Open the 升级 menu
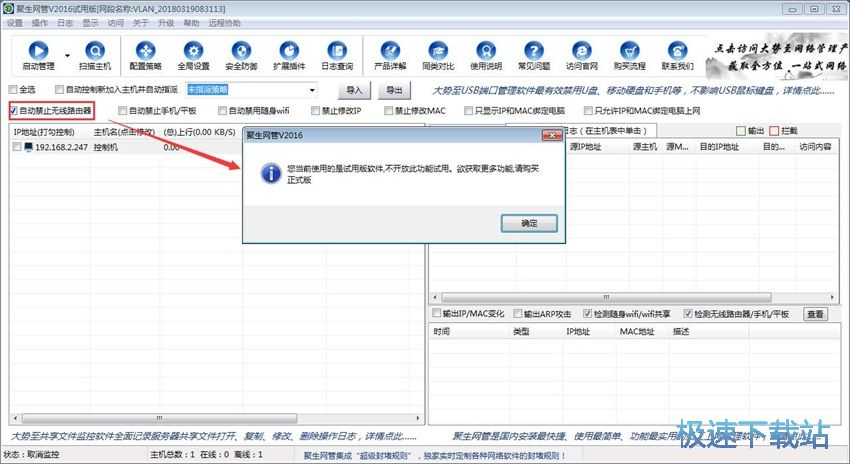 click(166, 23)
